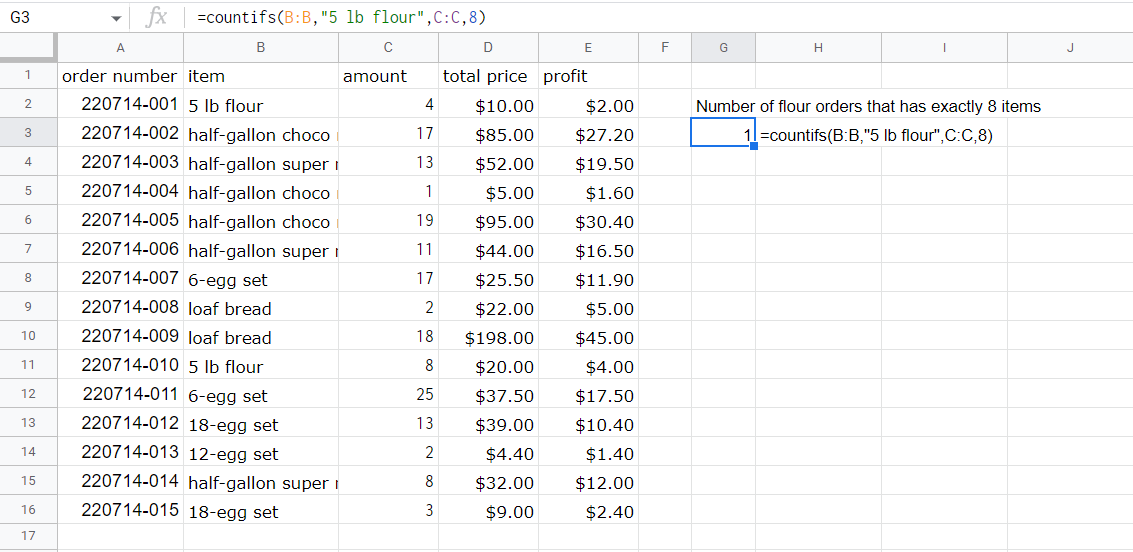Click '18-egg set' in row 13
This screenshot has height=552, width=1133.
point(261,423)
